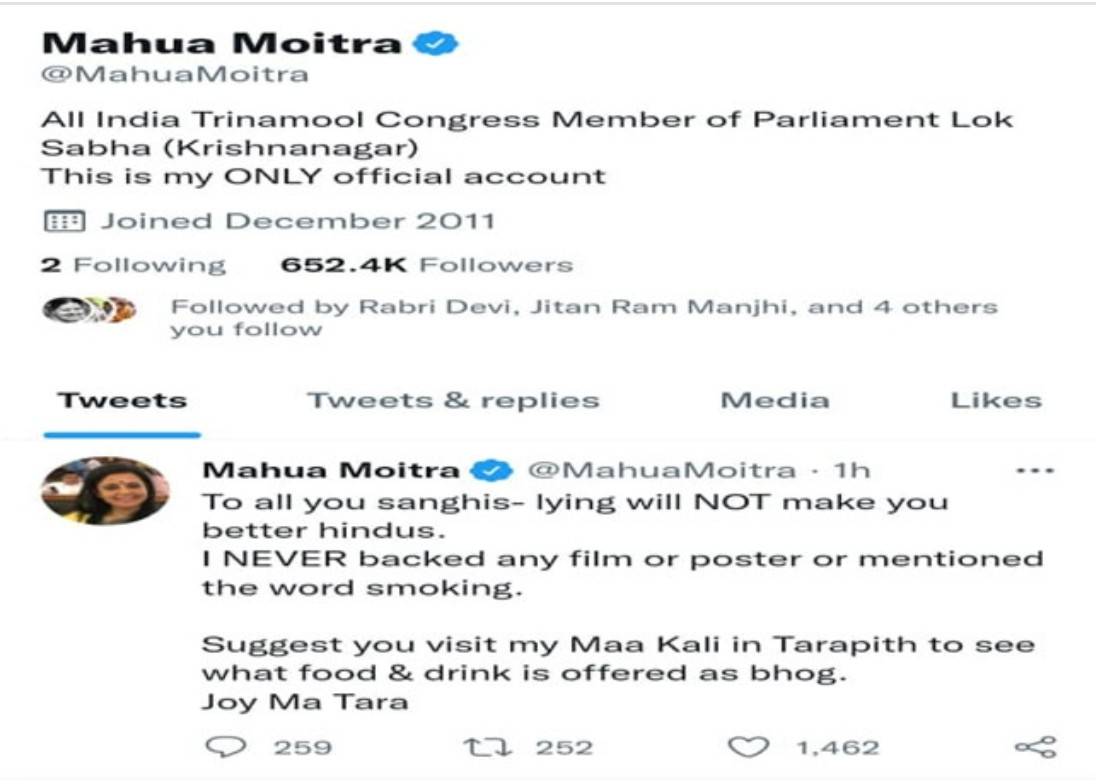Click the verified badge beside the profile name

point(435,43)
